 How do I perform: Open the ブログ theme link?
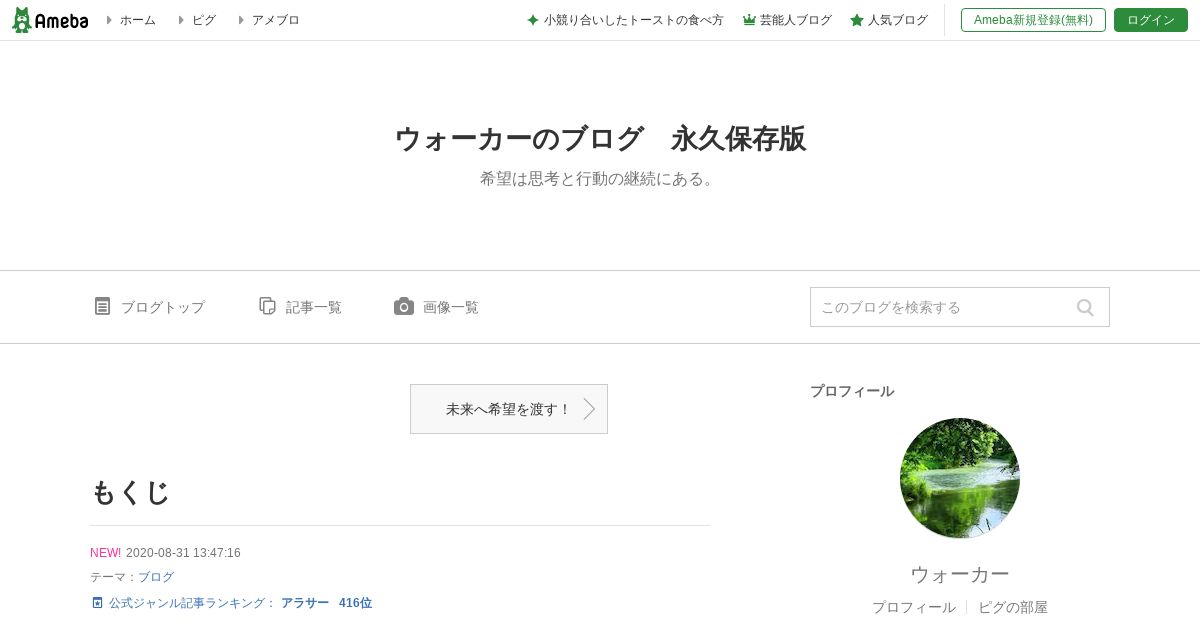(x=156, y=577)
